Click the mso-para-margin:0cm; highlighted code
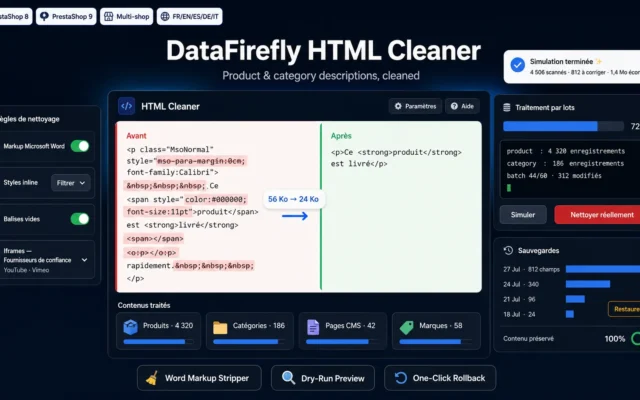 [201, 161]
